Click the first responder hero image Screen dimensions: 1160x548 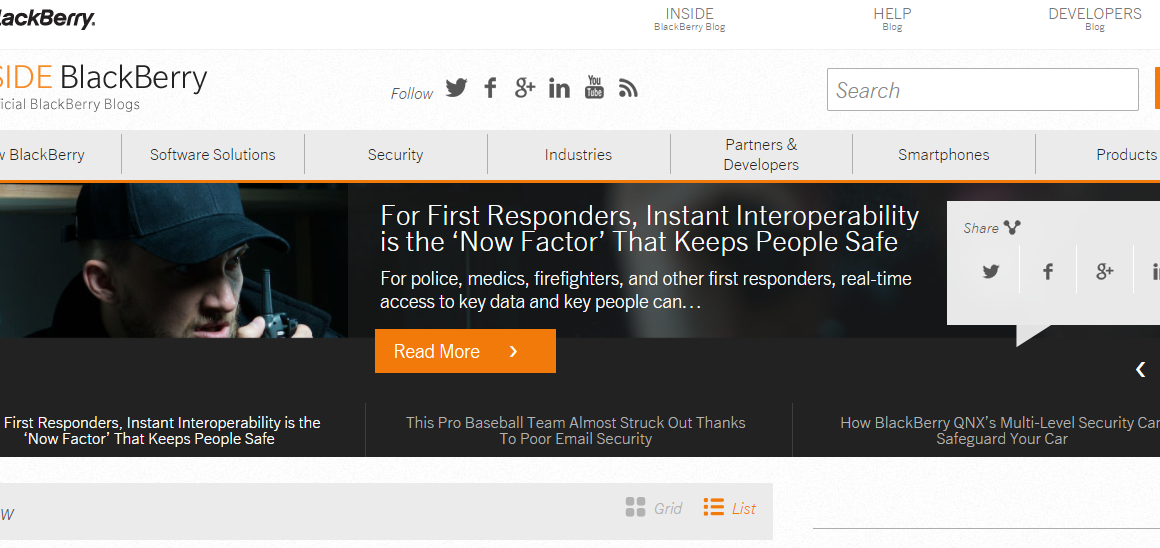174,261
